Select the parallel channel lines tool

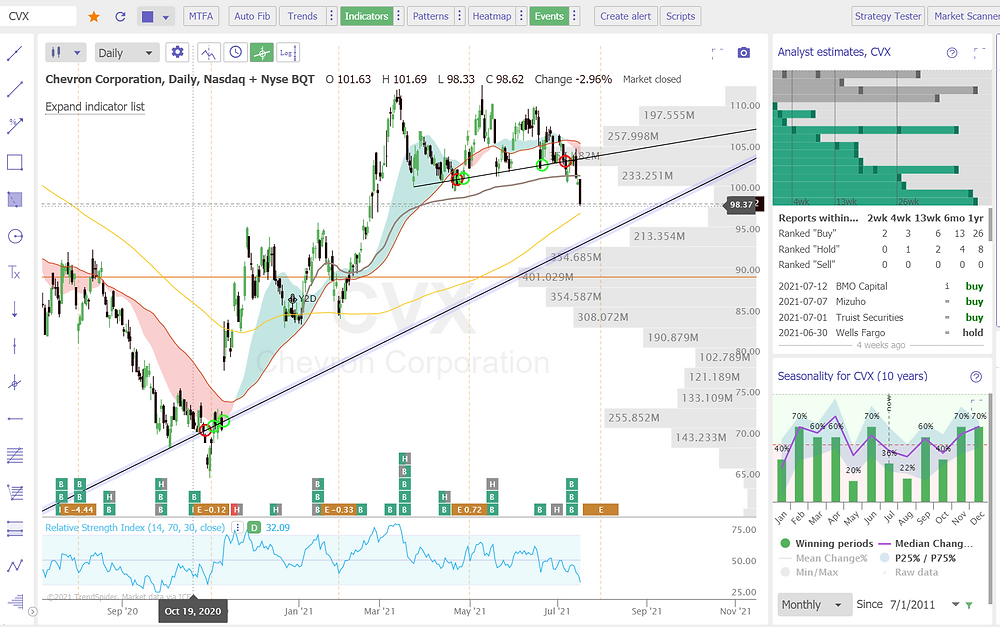[15, 455]
